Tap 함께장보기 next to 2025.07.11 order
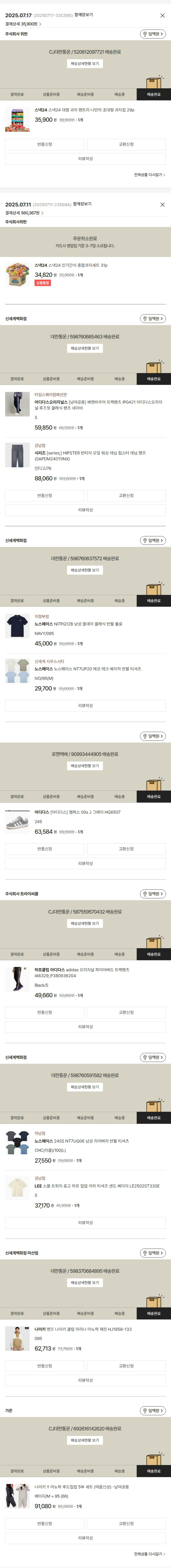The height and width of the screenshot is (1568, 171). pos(83,204)
